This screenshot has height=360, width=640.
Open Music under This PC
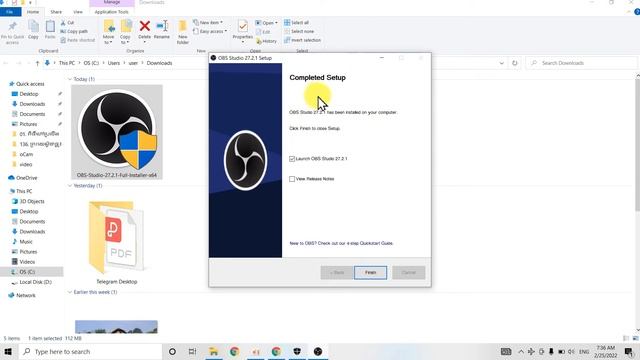(26, 242)
